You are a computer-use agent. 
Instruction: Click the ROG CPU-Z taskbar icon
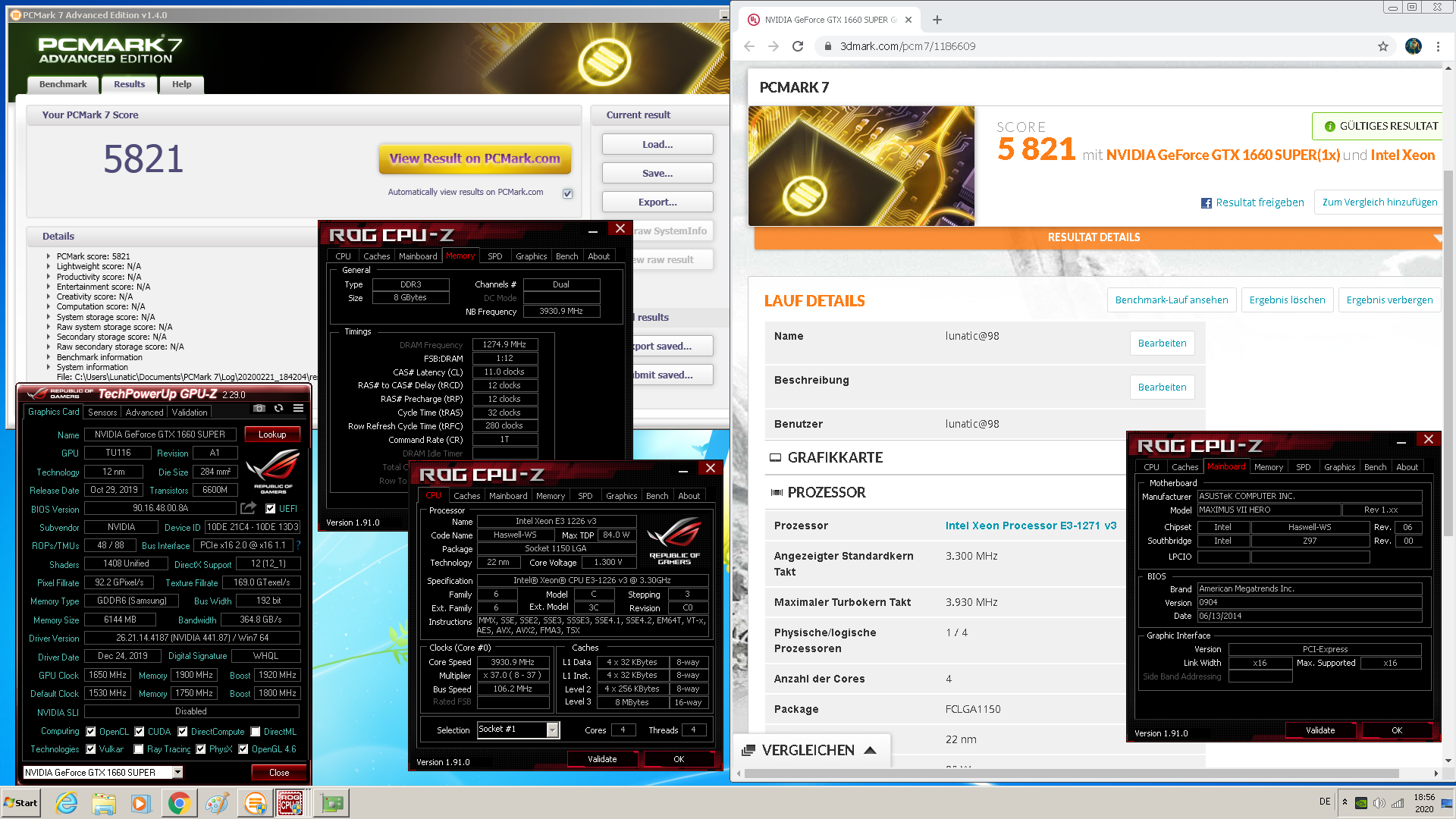(290, 803)
